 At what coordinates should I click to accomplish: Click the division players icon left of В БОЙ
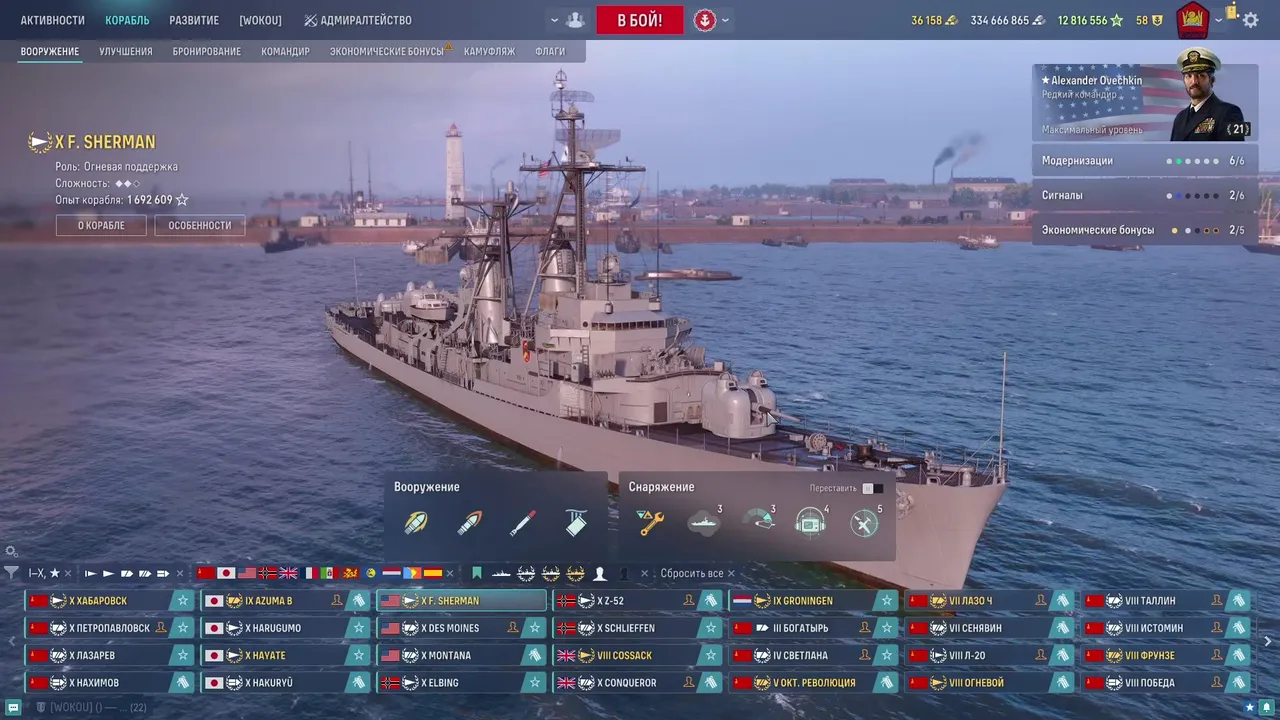point(575,20)
